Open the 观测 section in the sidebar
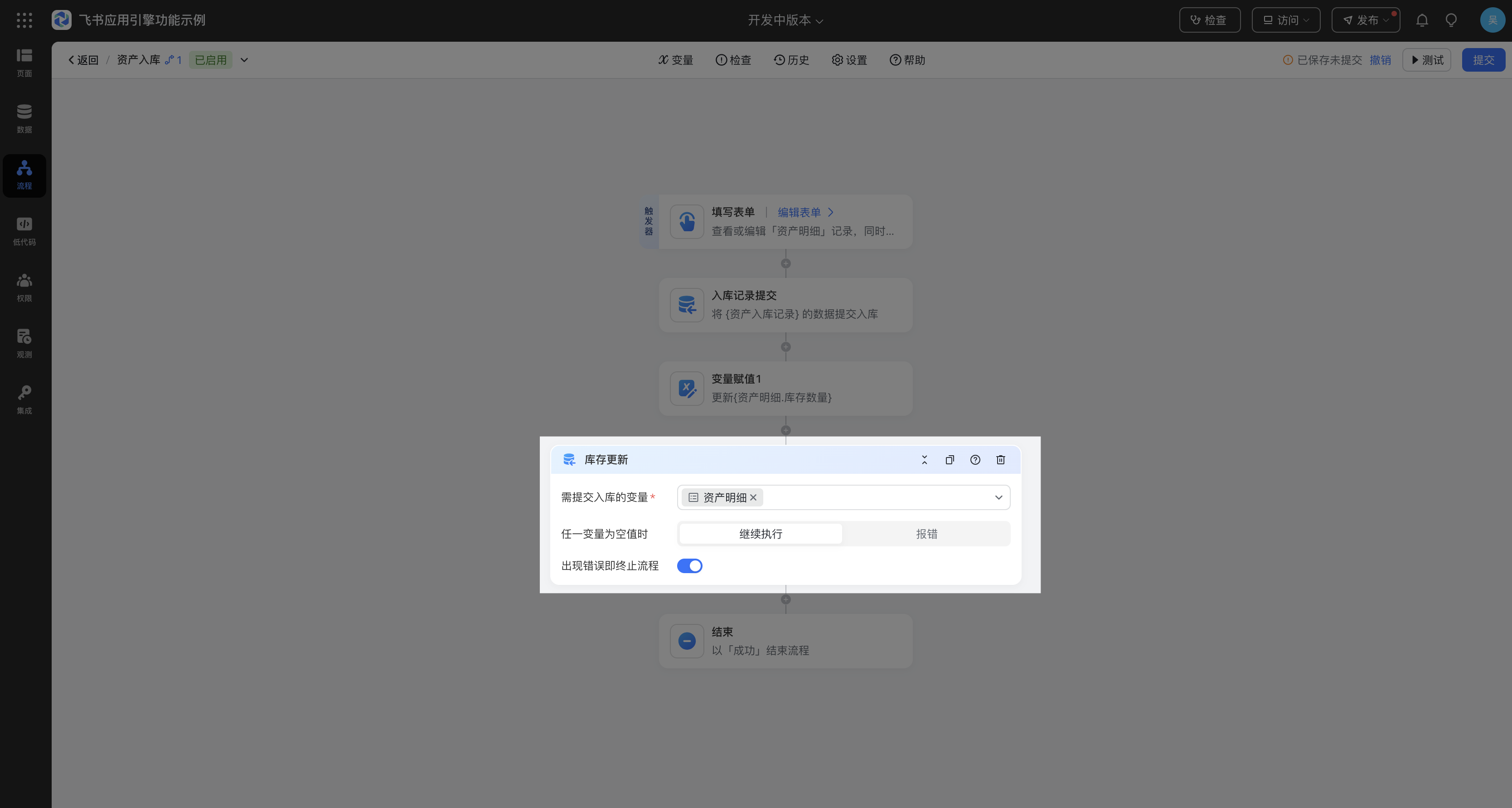 tap(24, 344)
